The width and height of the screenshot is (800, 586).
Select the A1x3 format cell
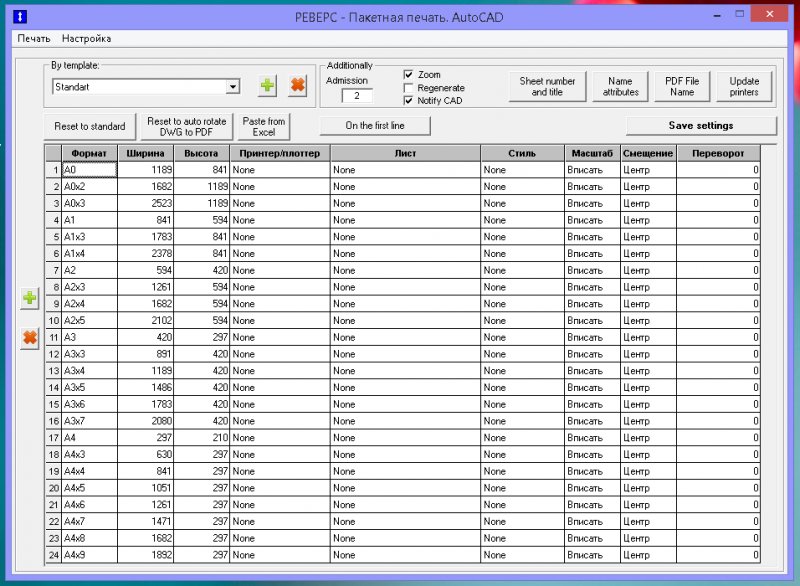pyautogui.click(x=90, y=237)
